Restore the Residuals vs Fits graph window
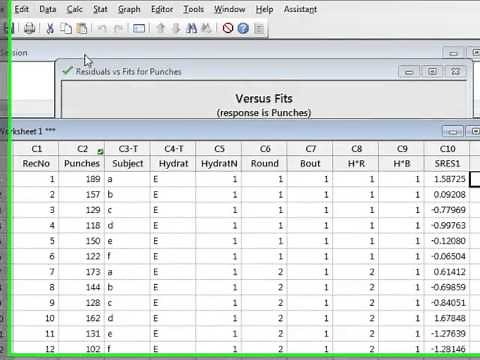 (432, 72)
